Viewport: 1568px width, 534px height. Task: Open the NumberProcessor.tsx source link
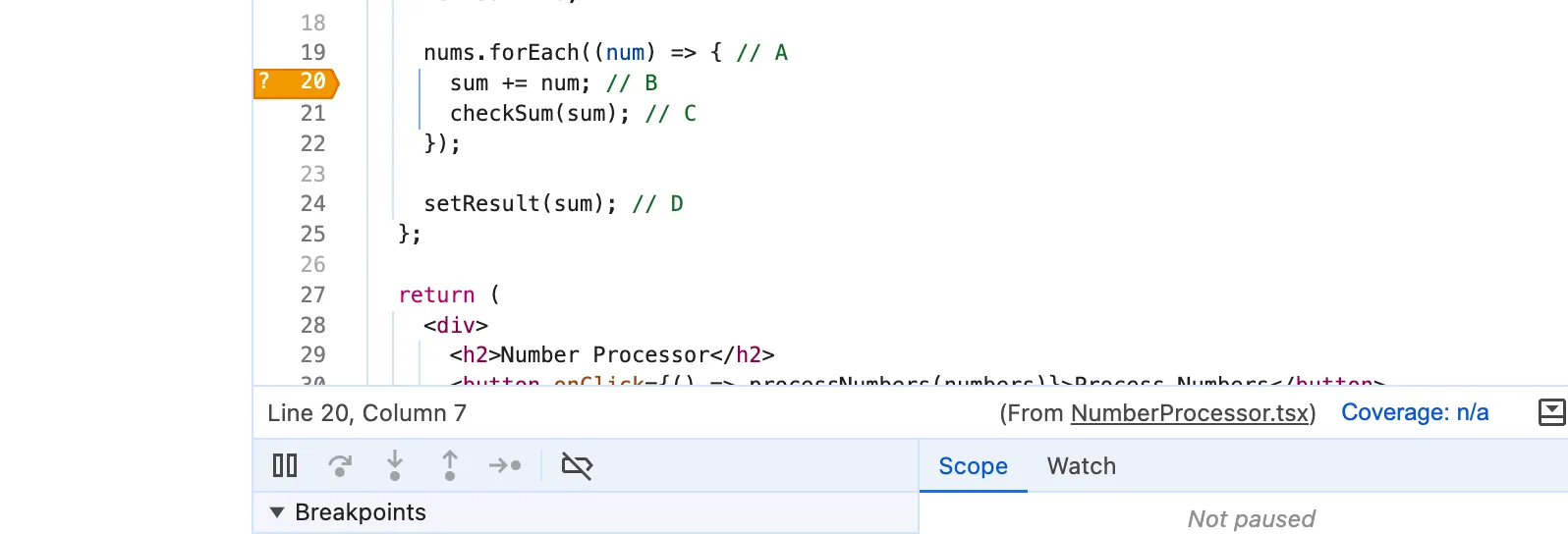(1190, 413)
